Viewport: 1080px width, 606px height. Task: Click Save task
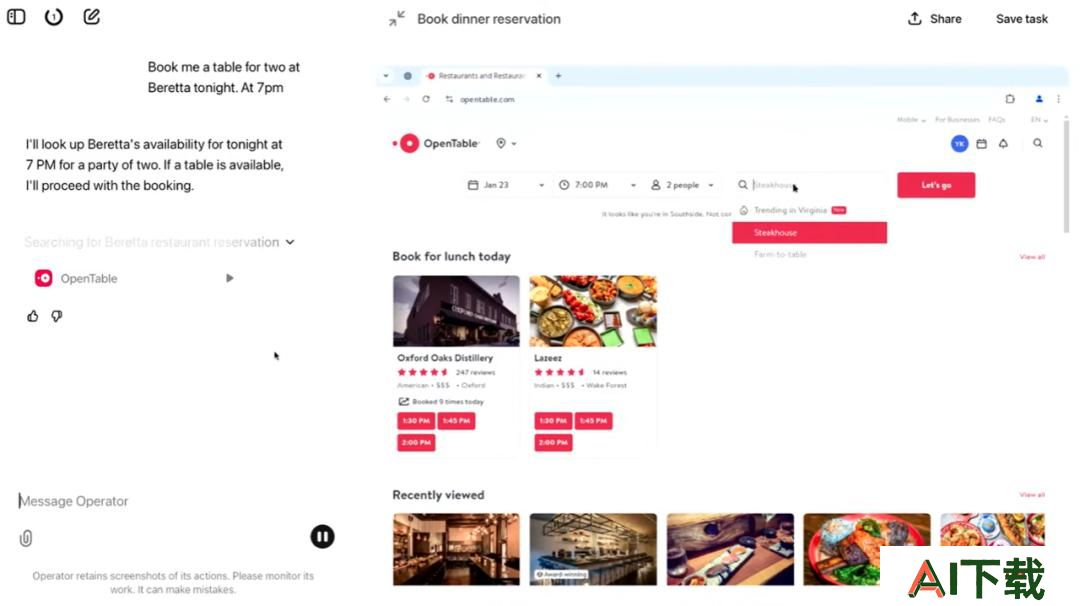(x=1021, y=19)
